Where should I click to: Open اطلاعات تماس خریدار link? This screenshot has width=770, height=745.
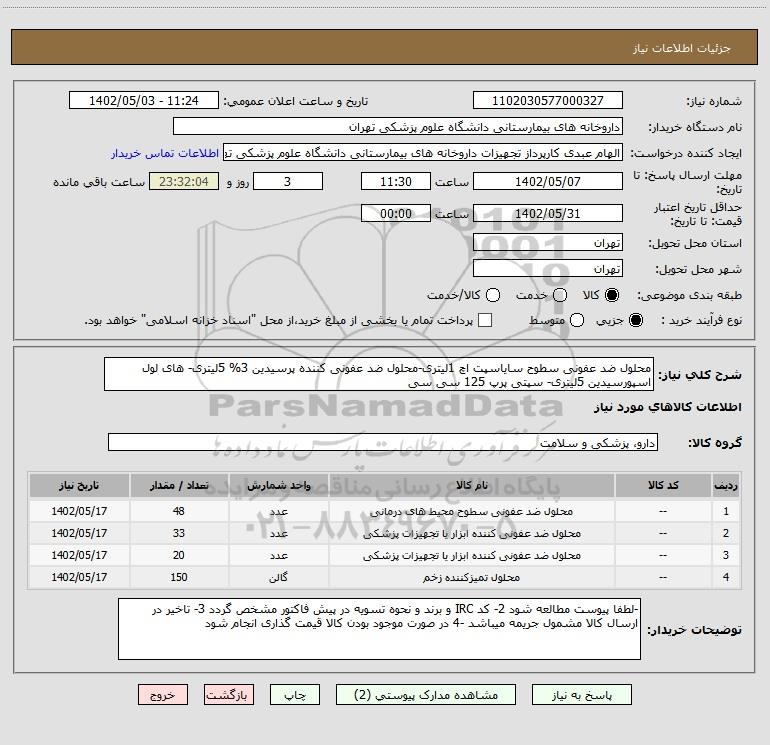165,153
